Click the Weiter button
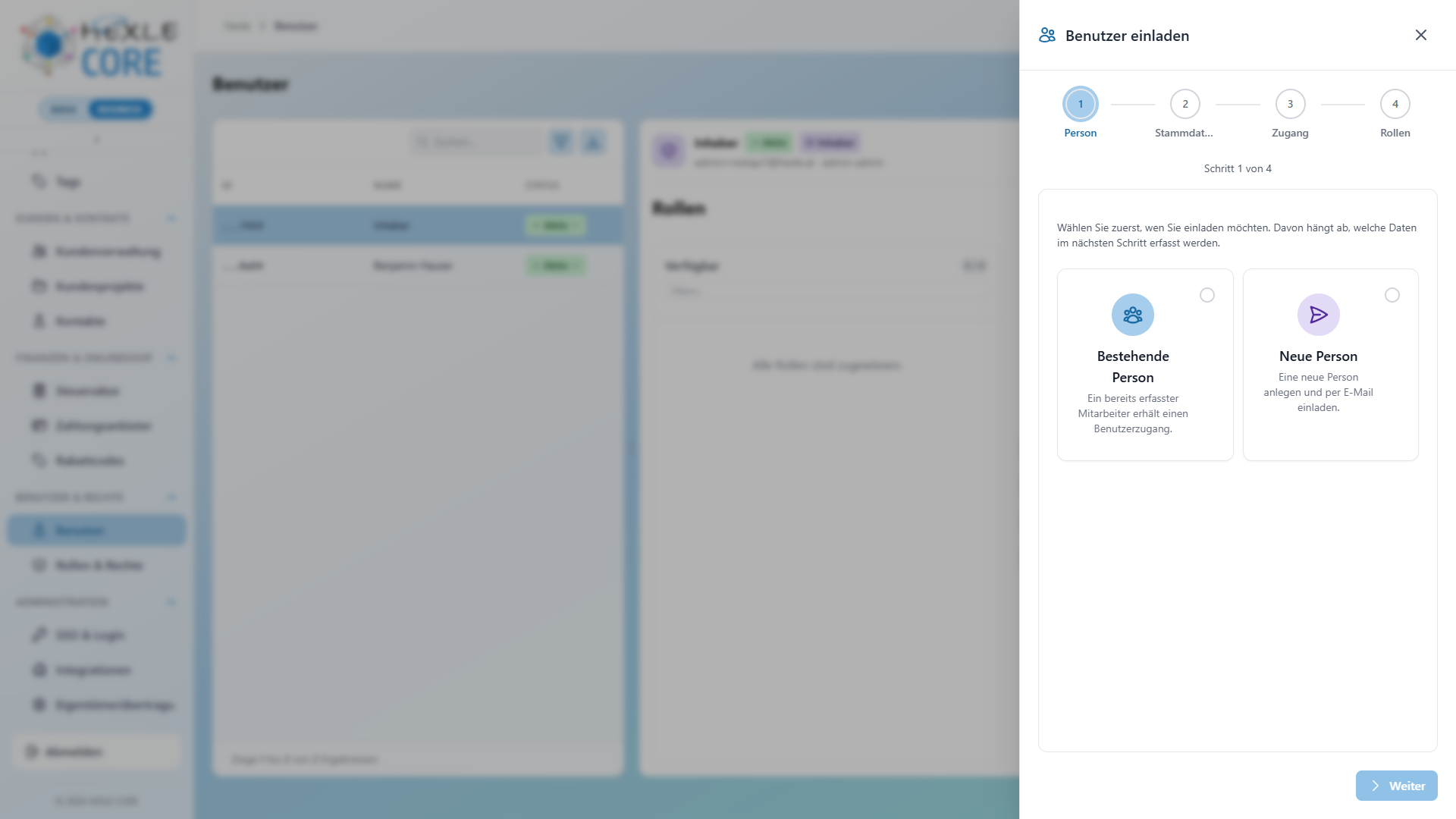This screenshot has width=1456, height=819. point(1397,786)
